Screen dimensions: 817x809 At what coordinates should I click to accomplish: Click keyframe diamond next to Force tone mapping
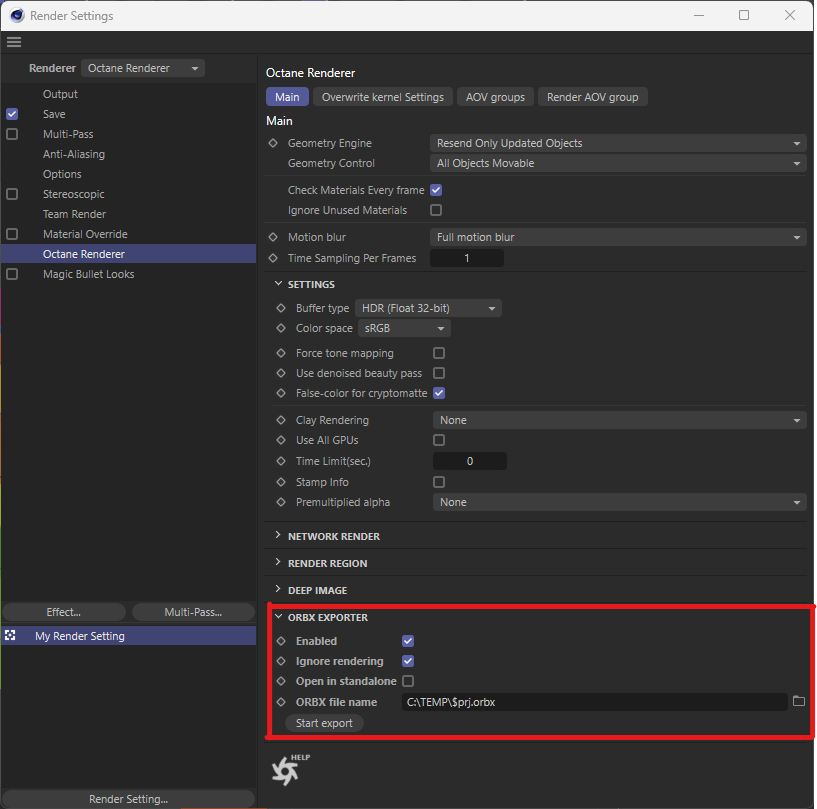(x=281, y=353)
